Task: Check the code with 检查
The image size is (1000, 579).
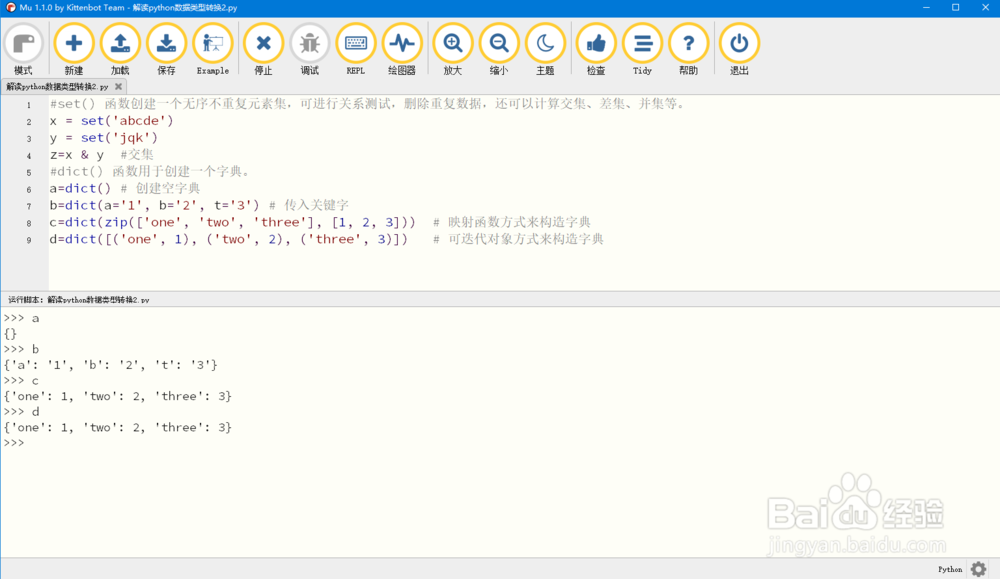Action: point(595,47)
